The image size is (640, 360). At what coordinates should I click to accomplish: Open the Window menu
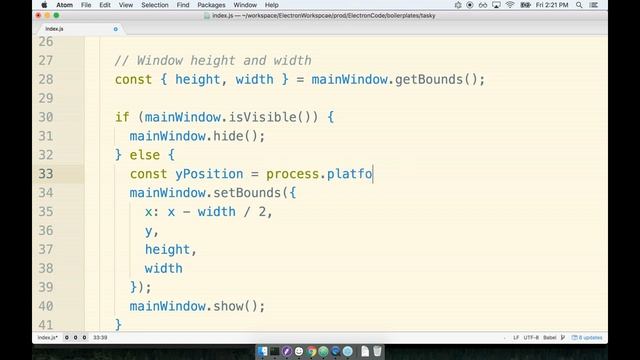(x=245, y=5)
